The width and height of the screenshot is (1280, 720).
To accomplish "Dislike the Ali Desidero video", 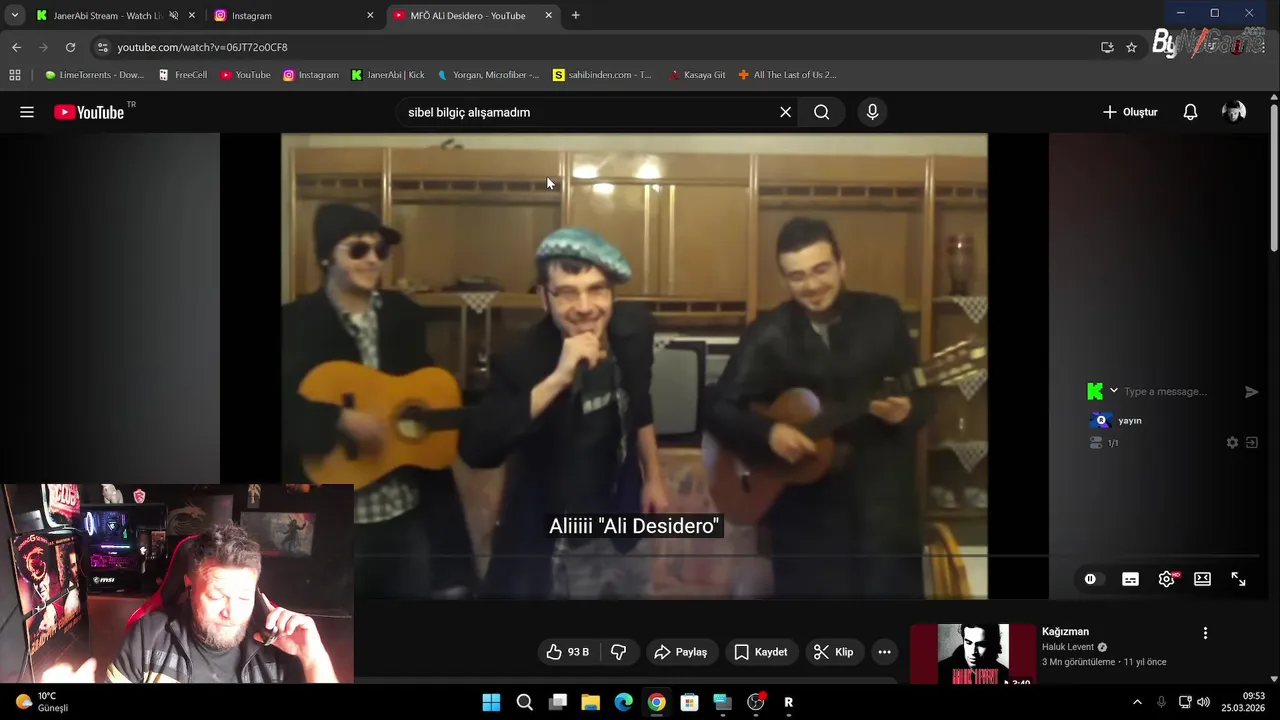I will click(619, 652).
